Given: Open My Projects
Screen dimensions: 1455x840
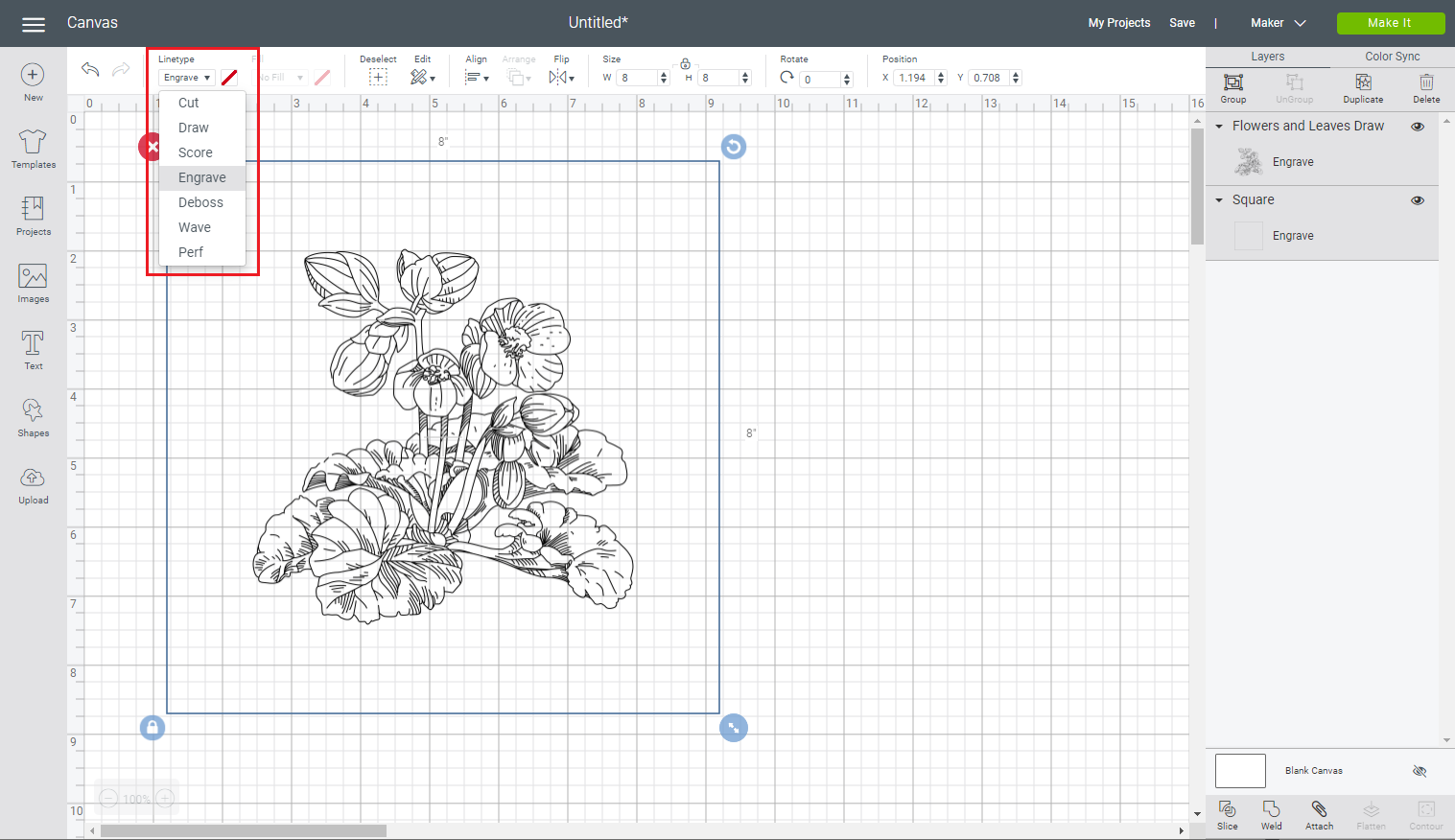Looking at the screenshot, I should point(1118,22).
